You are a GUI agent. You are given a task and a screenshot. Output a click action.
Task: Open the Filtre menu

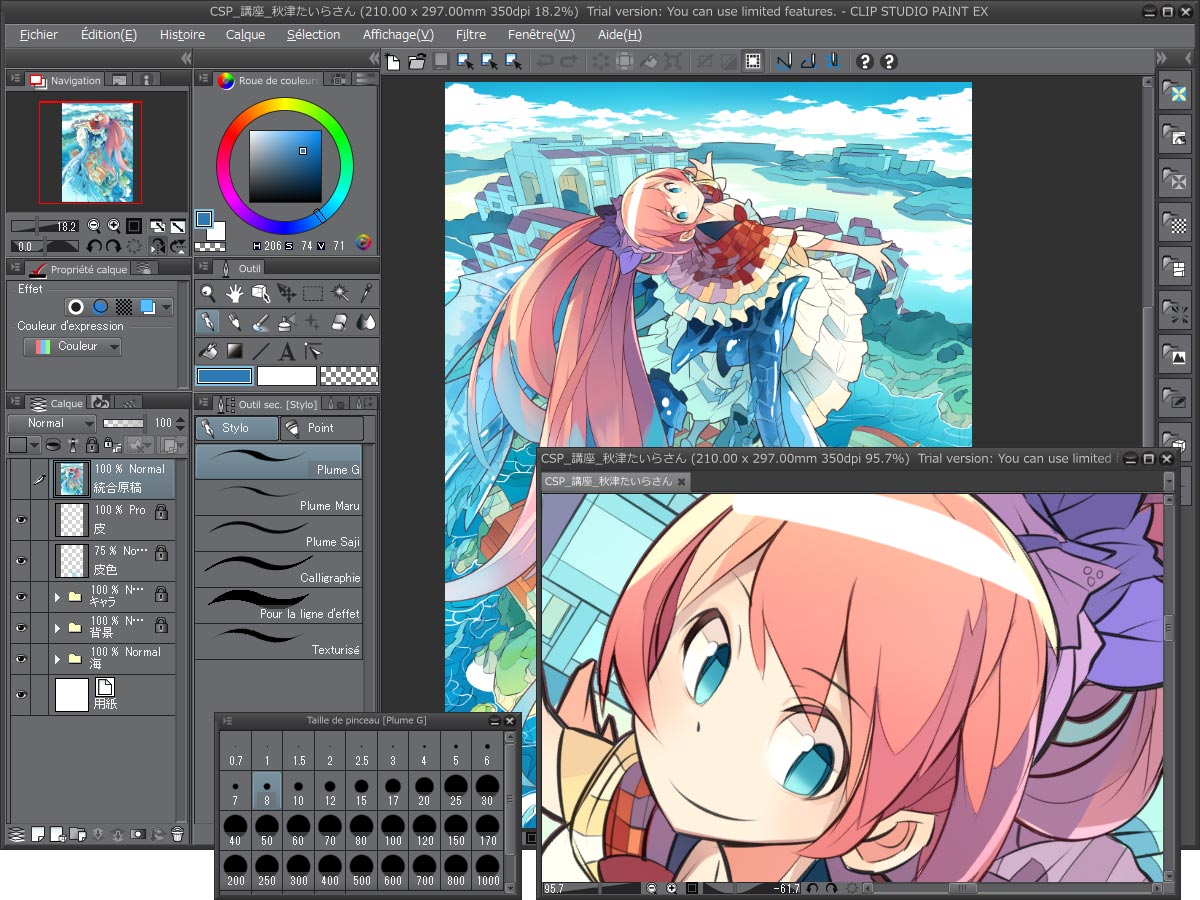click(470, 34)
